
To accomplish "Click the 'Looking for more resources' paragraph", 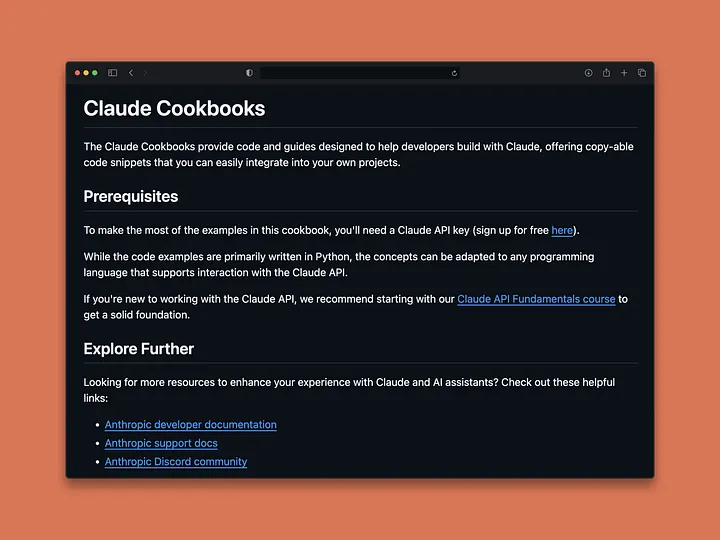I will pyautogui.click(x=349, y=390).
